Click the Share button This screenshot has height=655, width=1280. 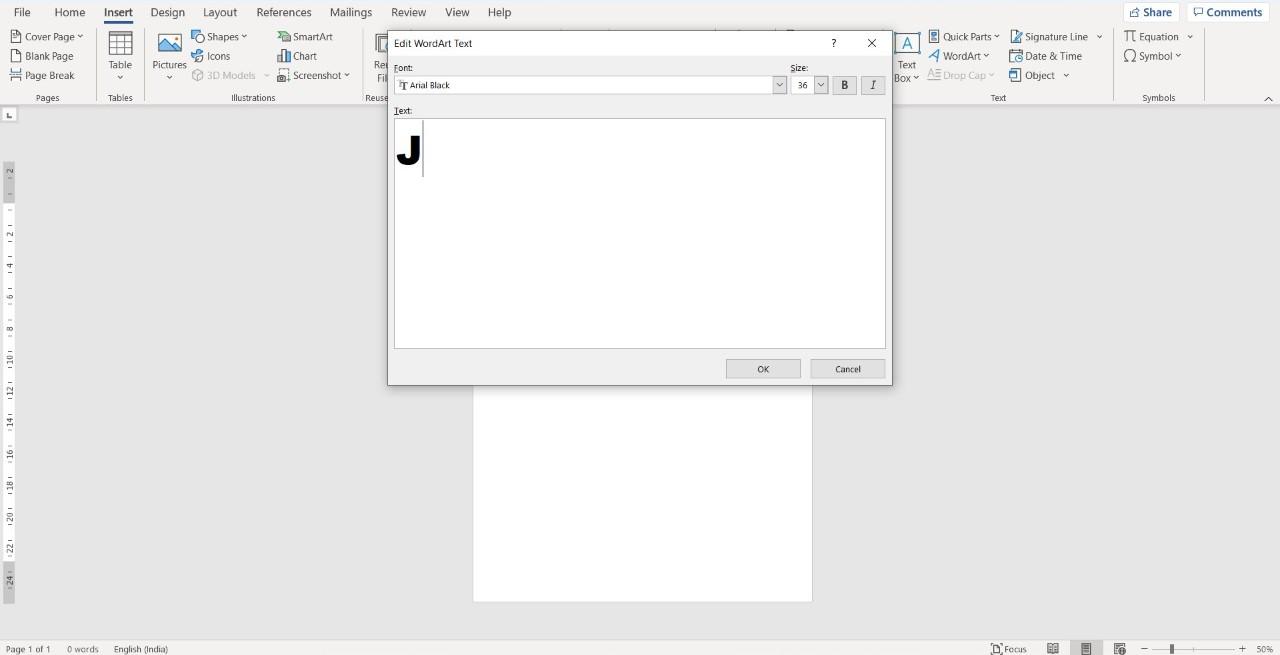[x=1151, y=12]
